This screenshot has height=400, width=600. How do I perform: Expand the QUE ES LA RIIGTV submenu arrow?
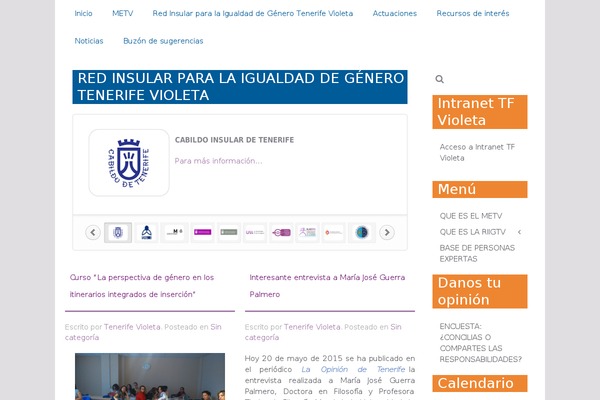tap(519, 232)
